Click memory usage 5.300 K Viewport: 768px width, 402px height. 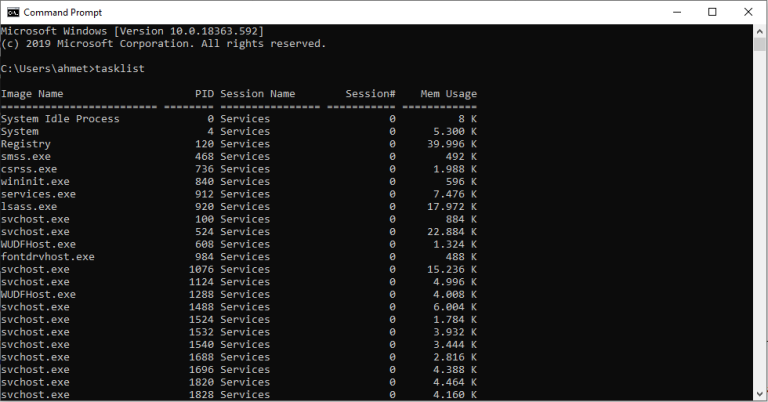tap(455, 132)
